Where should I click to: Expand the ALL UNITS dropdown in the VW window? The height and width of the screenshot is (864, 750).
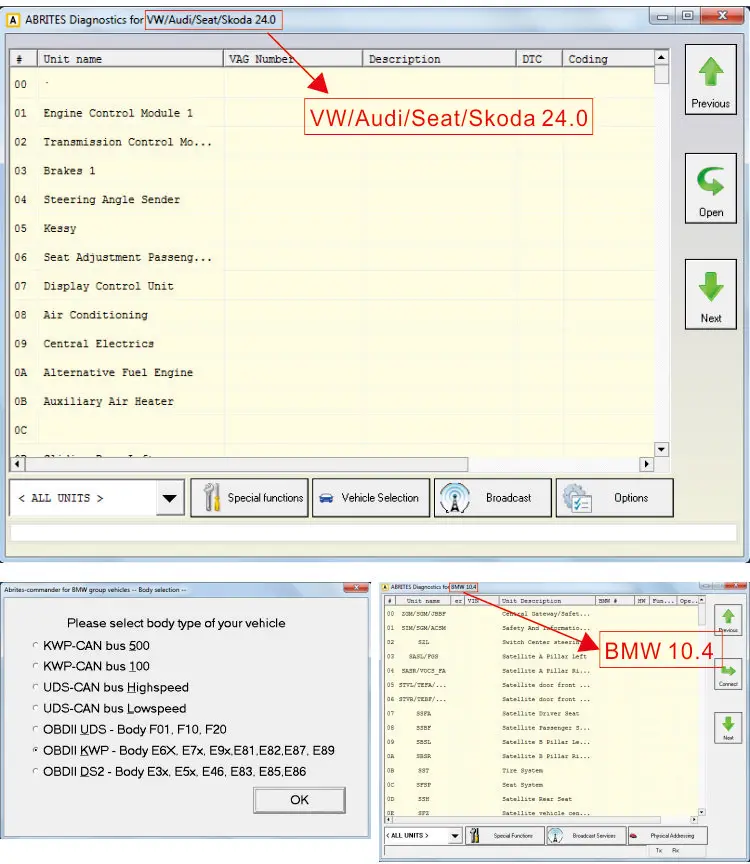(170, 498)
